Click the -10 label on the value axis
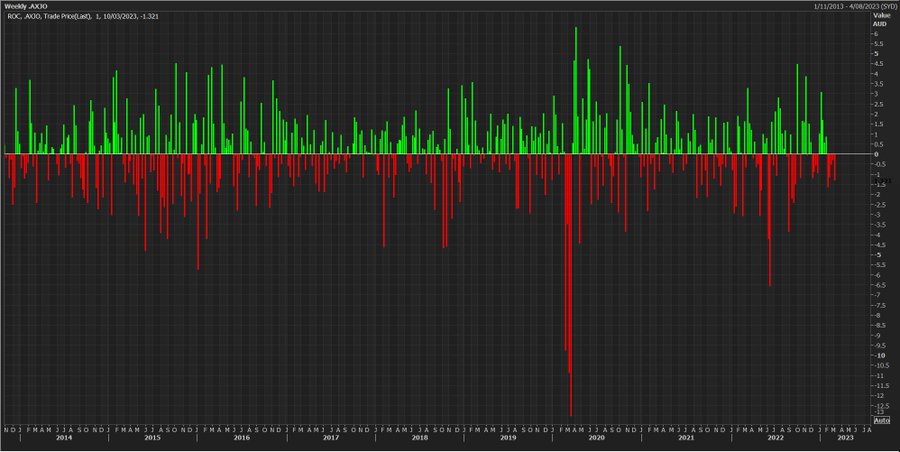 (x=876, y=355)
